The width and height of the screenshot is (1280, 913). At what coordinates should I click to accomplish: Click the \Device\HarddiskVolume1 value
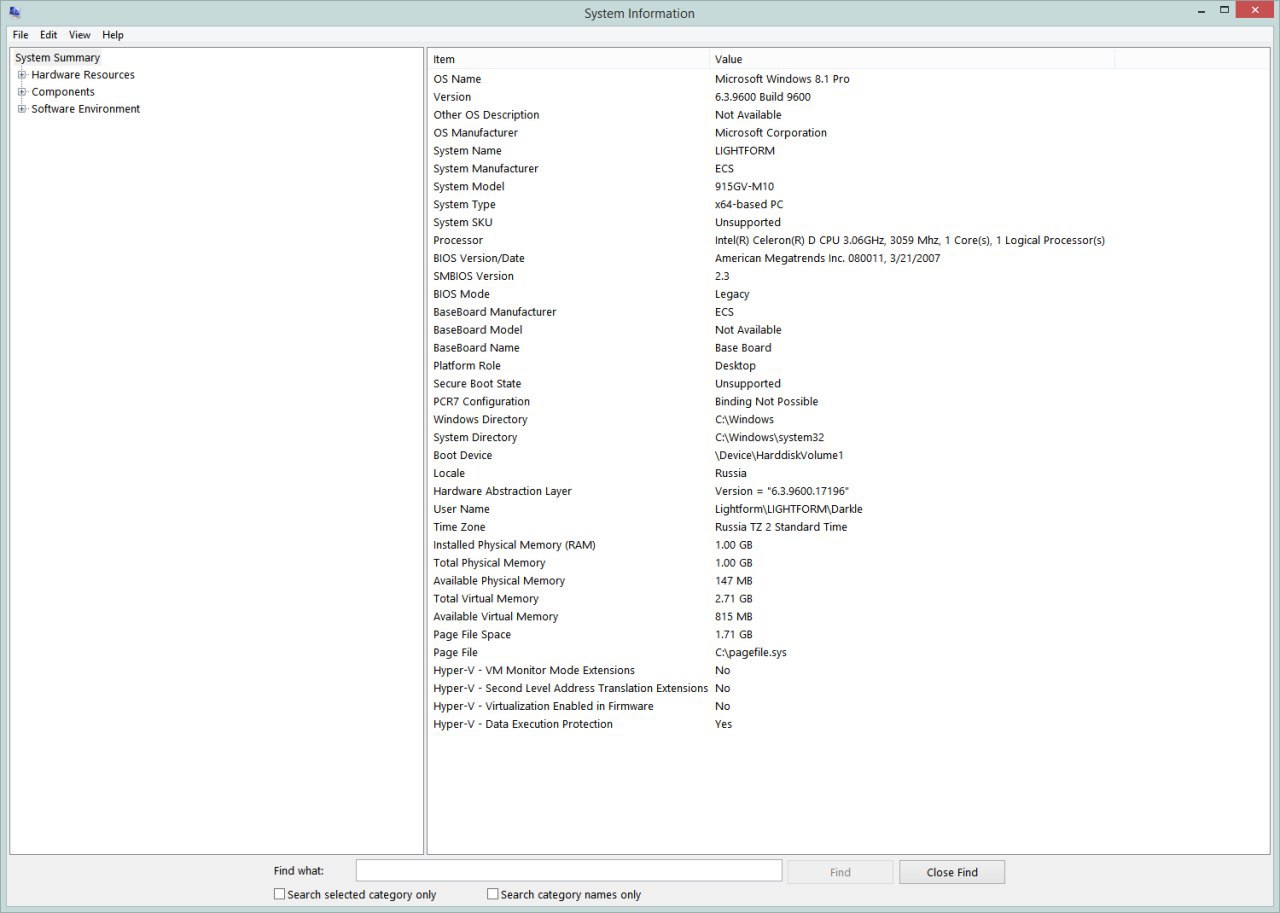pyautogui.click(x=779, y=456)
